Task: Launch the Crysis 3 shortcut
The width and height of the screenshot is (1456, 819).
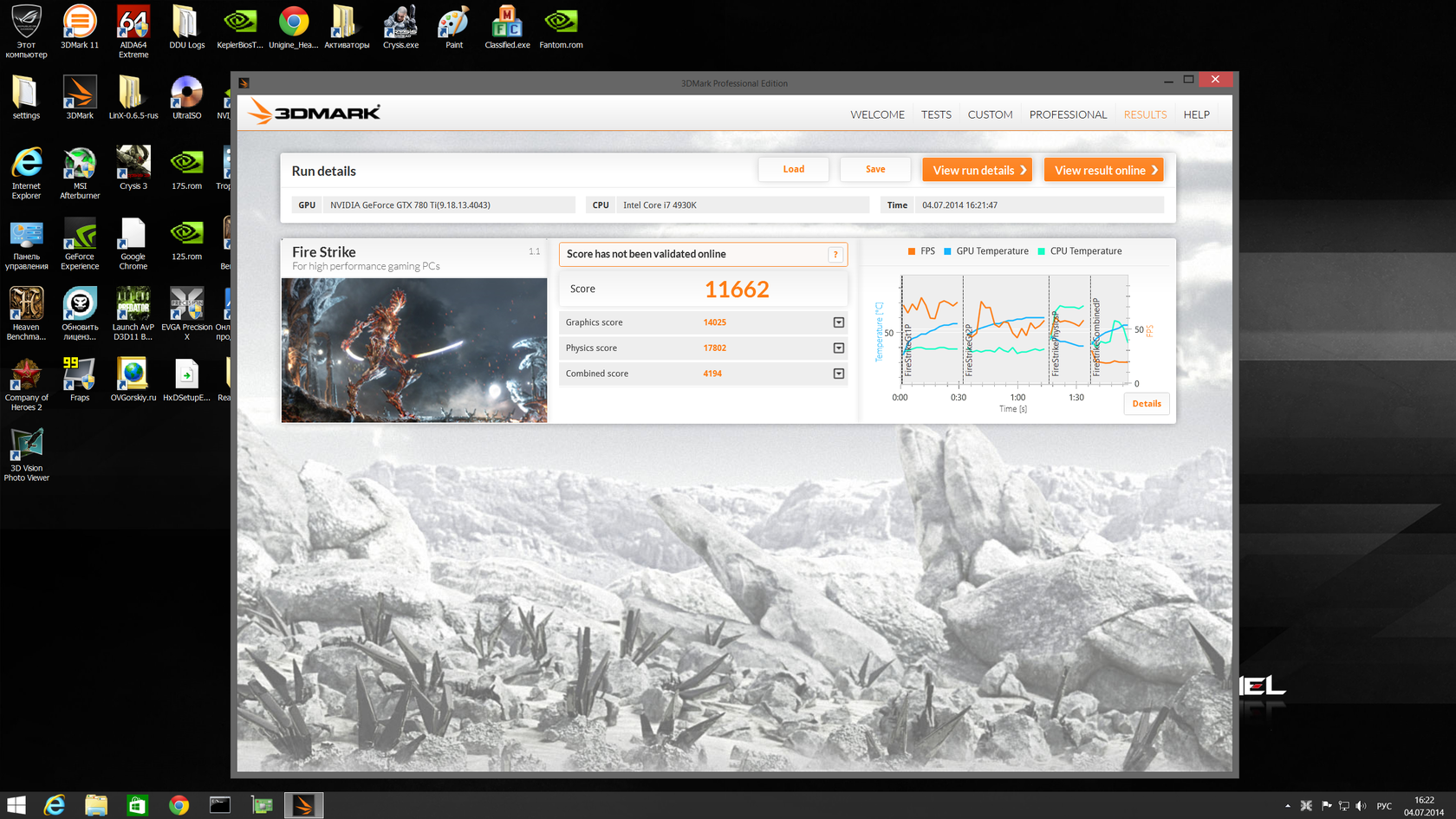Action: (x=133, y=168)
